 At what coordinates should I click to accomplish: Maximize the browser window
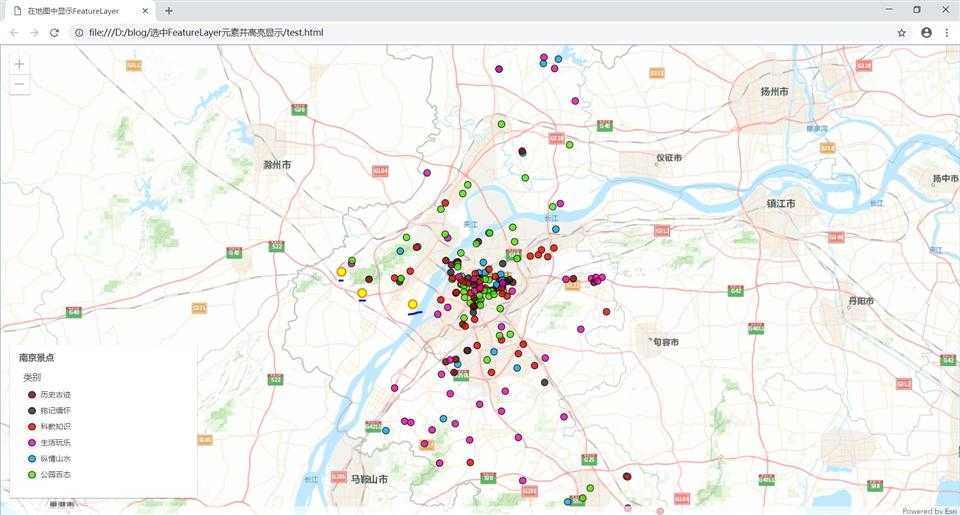point(917,10)
